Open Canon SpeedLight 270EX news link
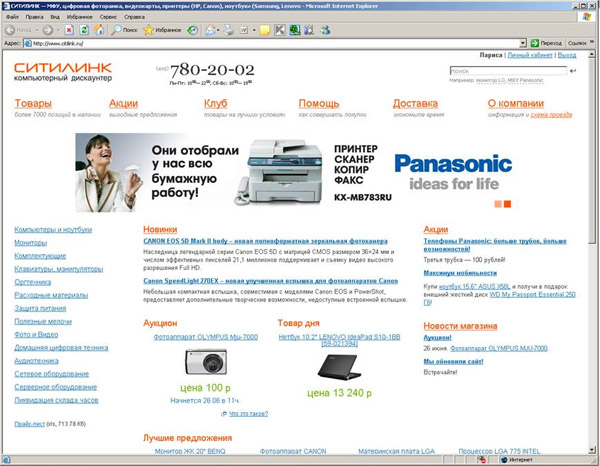Screen dimensions: 600x466 pos(271,281)
